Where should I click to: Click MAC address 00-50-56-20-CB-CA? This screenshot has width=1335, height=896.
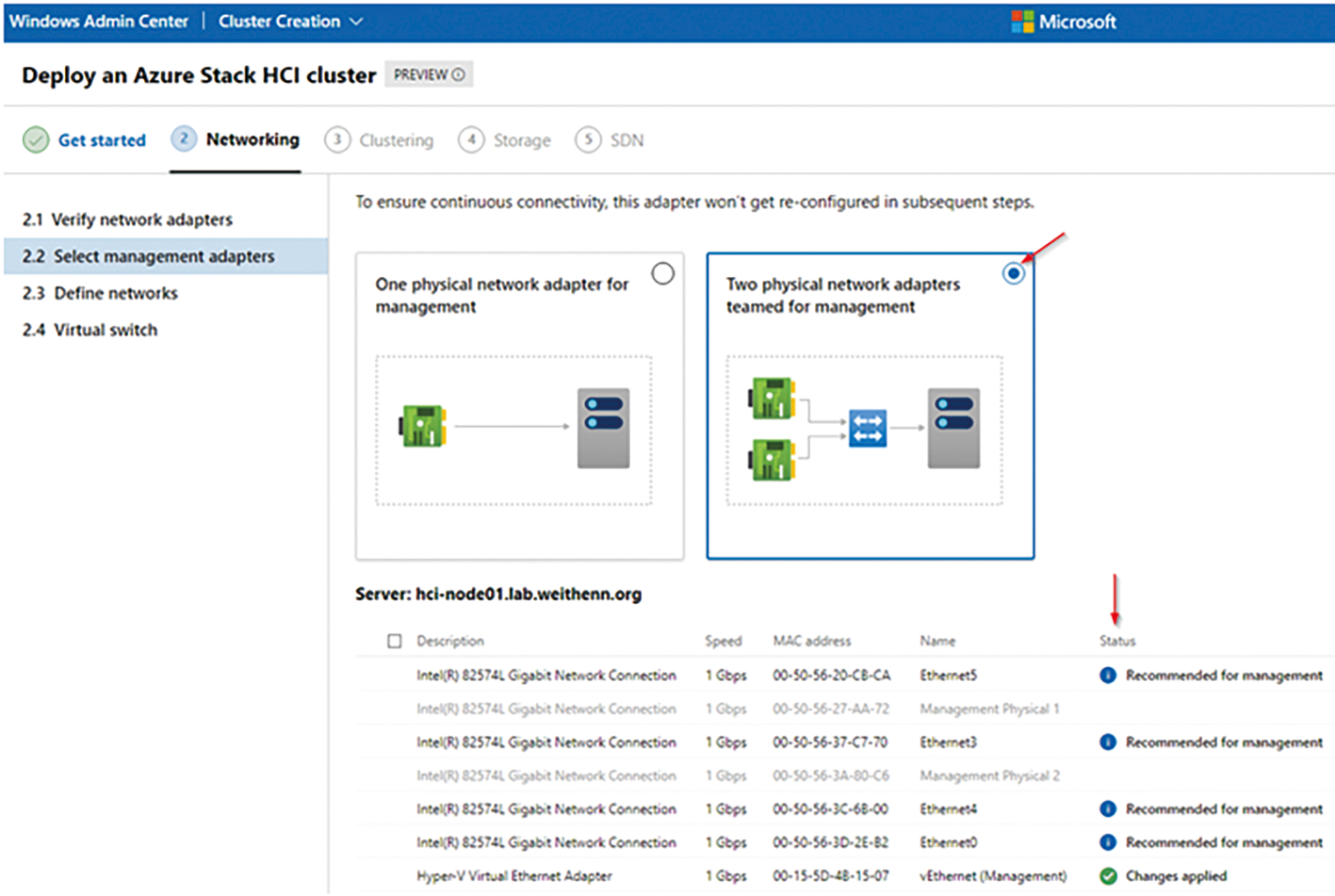point(831,676)
